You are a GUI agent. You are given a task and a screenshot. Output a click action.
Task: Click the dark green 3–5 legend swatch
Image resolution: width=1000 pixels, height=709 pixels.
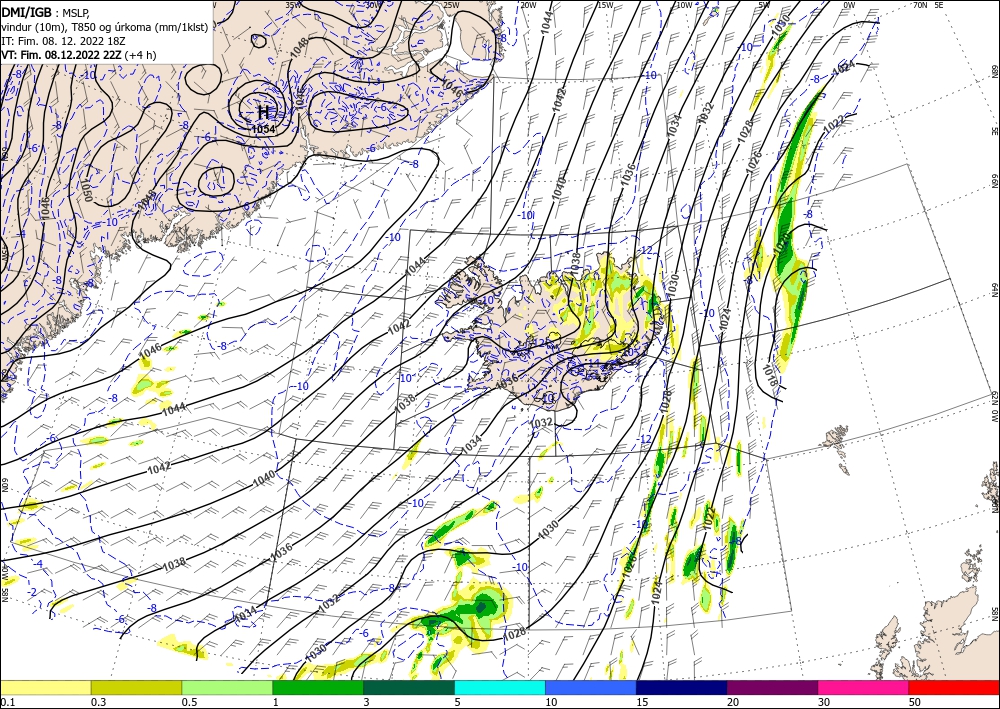click(x=409, y=687)
